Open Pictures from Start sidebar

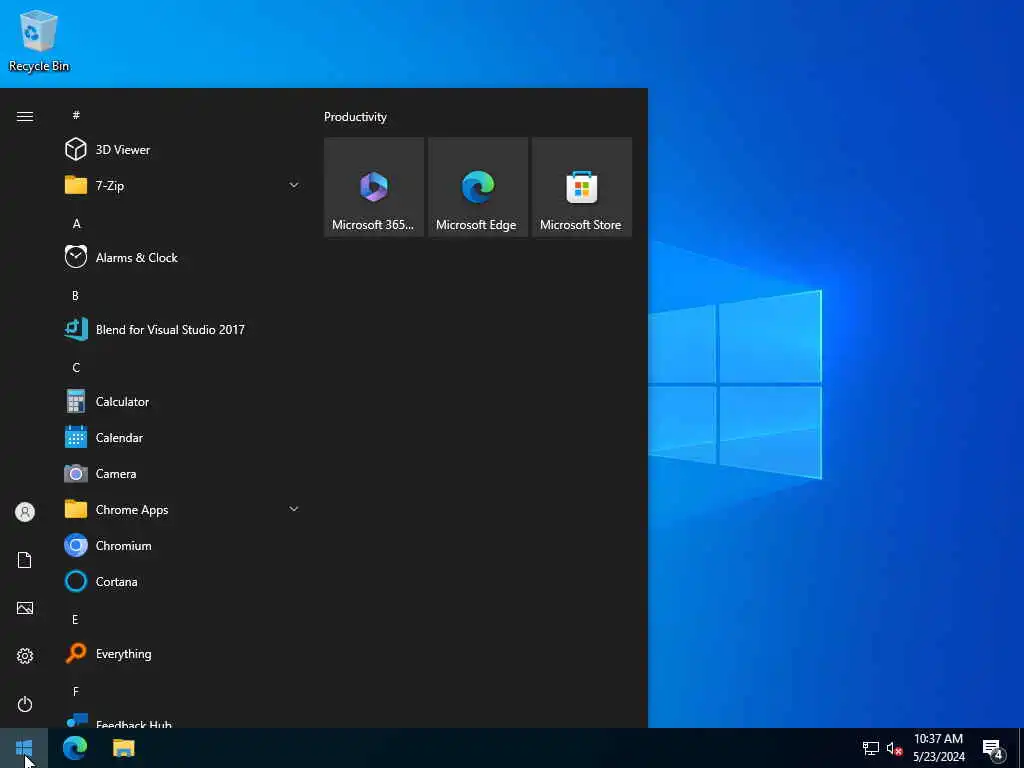(25, 608)
